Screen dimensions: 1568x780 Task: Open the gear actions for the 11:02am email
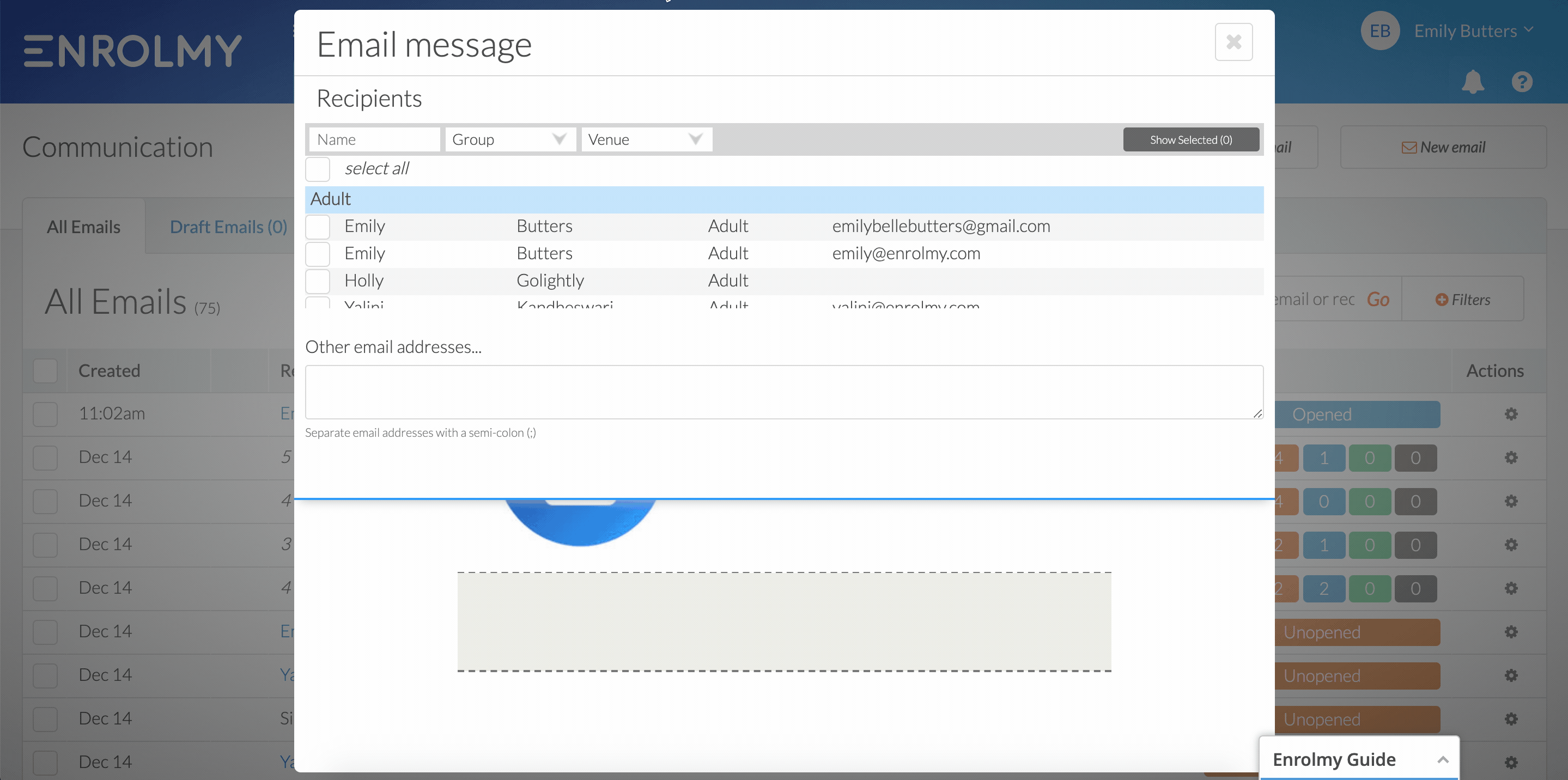1511,415
